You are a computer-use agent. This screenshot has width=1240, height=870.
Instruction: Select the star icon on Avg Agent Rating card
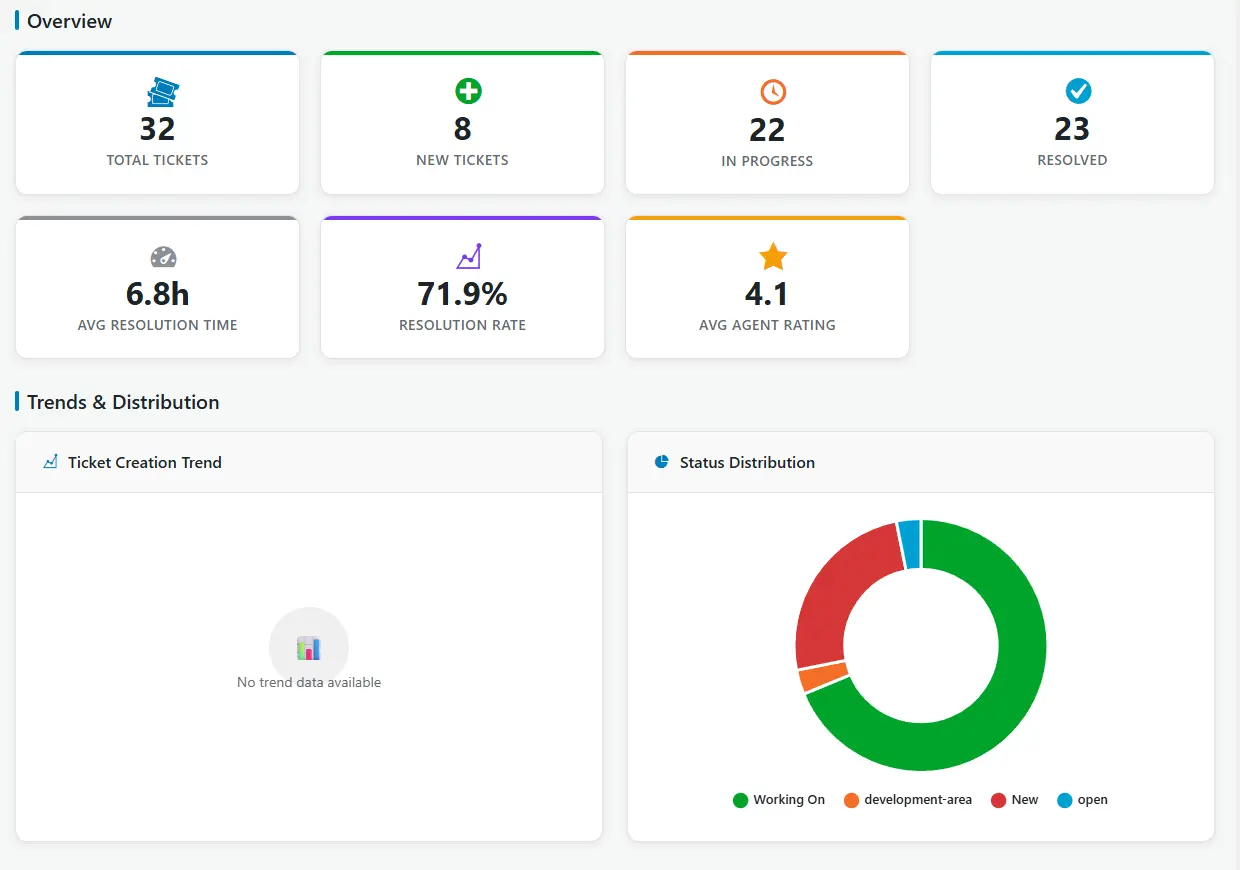pyautogui.click(x=772, y=256)
